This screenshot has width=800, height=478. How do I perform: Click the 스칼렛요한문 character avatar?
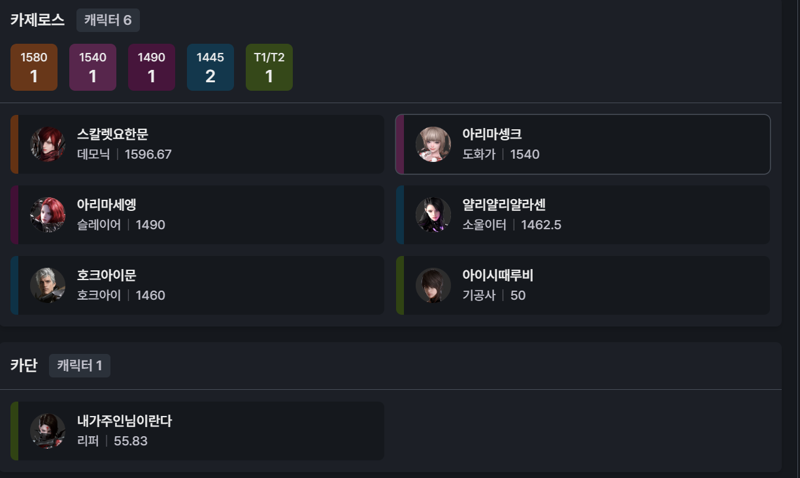point(47,144)
